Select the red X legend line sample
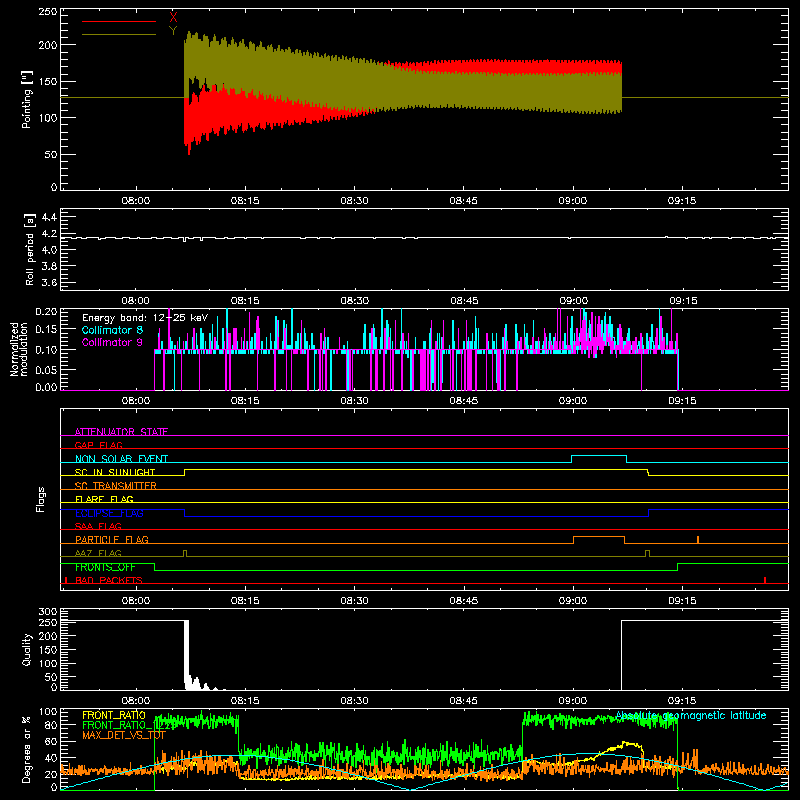Image resolution: width=800 pixels, height=800 pixels. click(x=119, y=21)
